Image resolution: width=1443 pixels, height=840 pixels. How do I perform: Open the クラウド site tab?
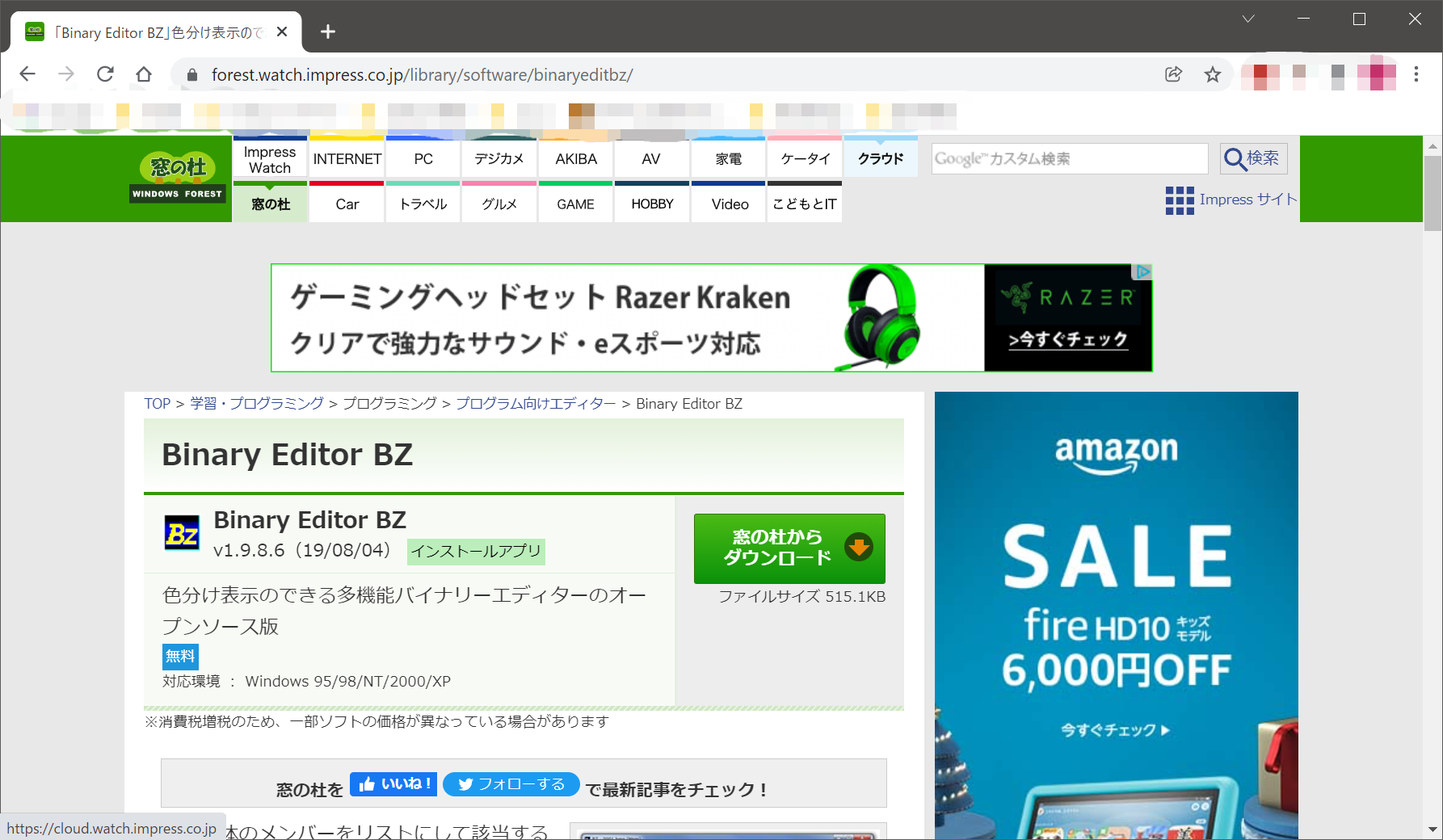pos(881,159)
